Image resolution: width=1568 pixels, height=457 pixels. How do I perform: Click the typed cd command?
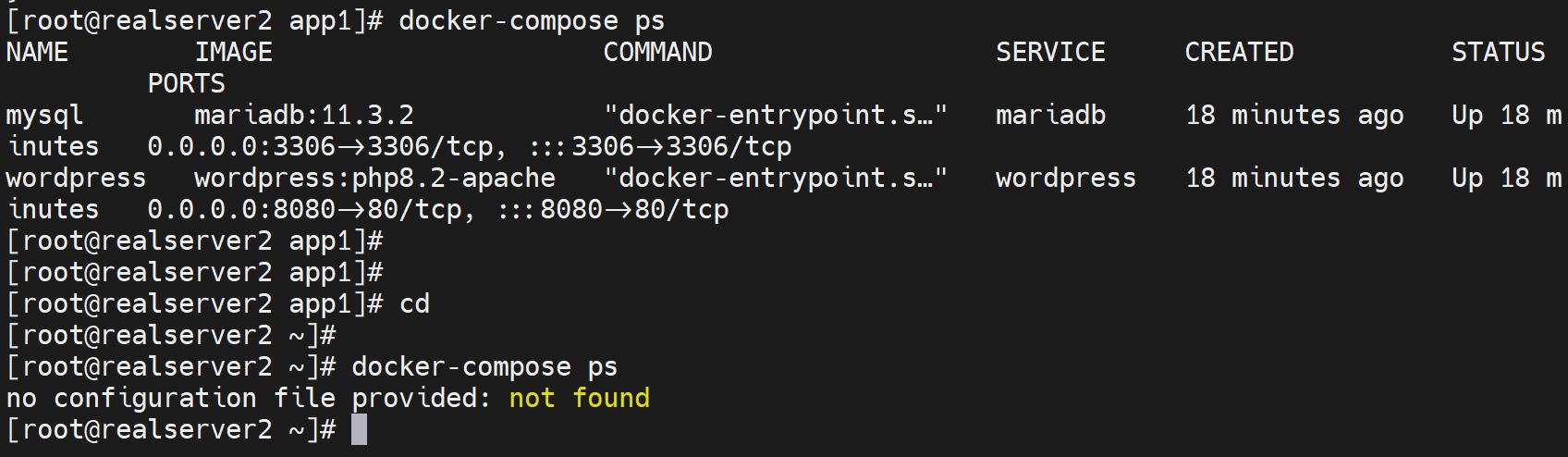pyautogui.click(x=414, y=304)
